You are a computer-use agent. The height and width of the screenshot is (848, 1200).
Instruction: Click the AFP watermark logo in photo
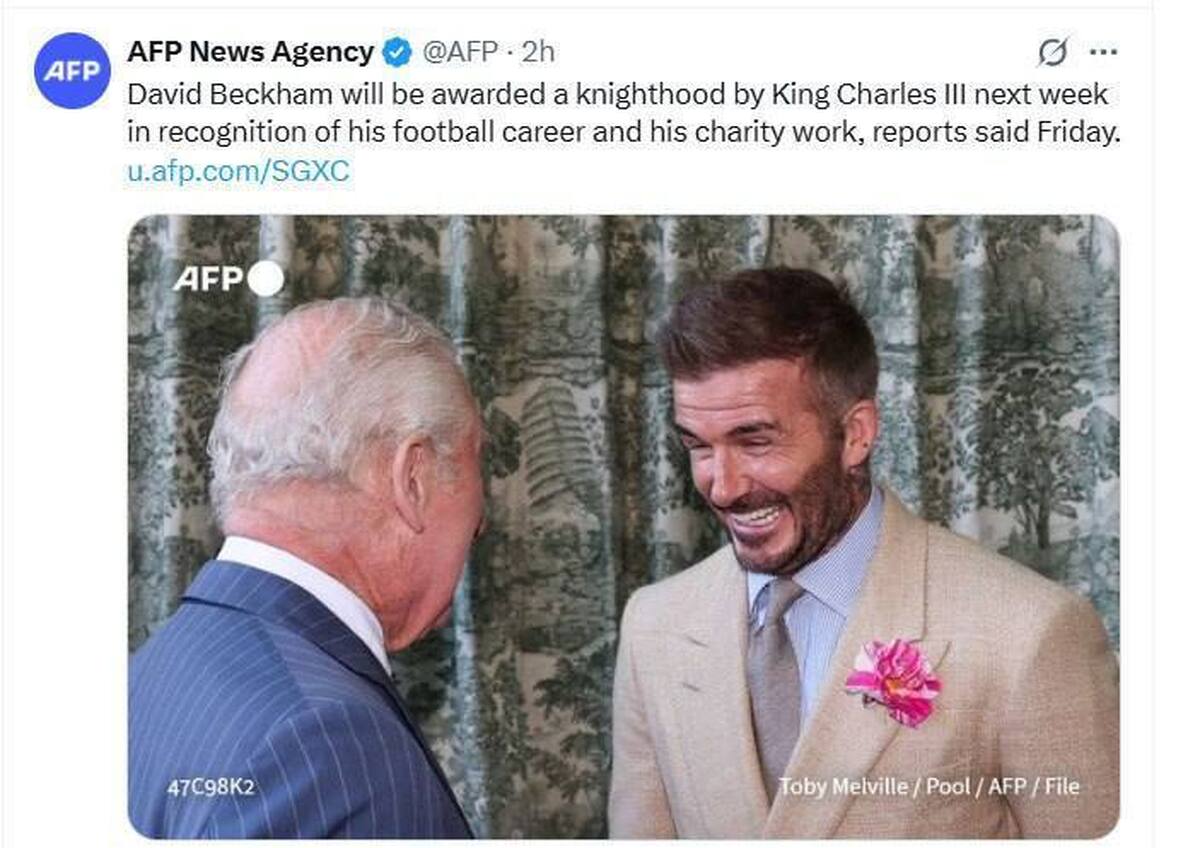coord(208,279)
